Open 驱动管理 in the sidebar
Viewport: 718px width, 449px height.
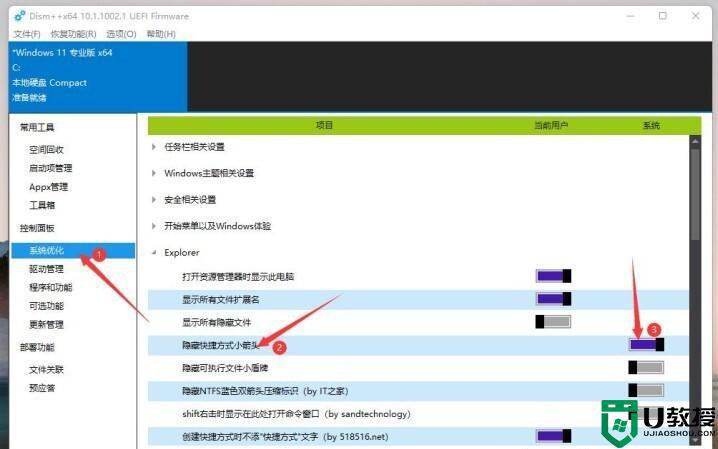point(46,269)
